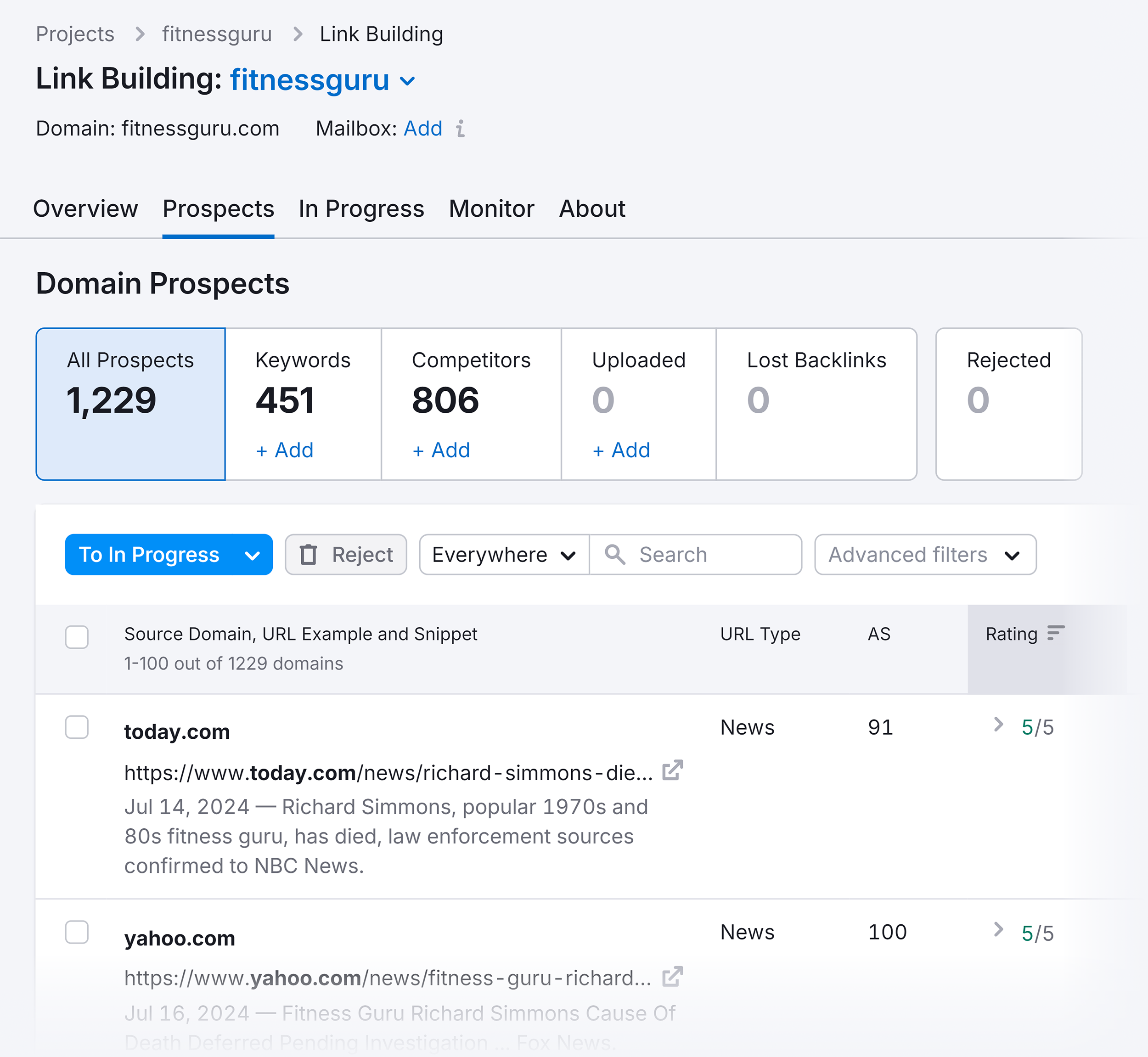Open the fitnessguru project dropdown chevron
1148x1057 pixels.
pyautogui.click(x=407, y=81)
